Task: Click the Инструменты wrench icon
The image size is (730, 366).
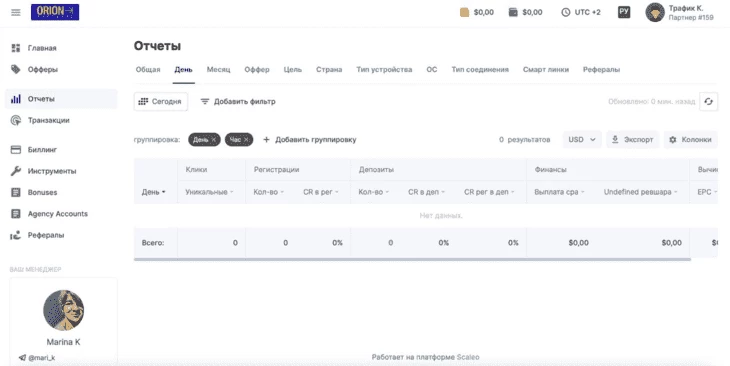Action: pos(16,171)
